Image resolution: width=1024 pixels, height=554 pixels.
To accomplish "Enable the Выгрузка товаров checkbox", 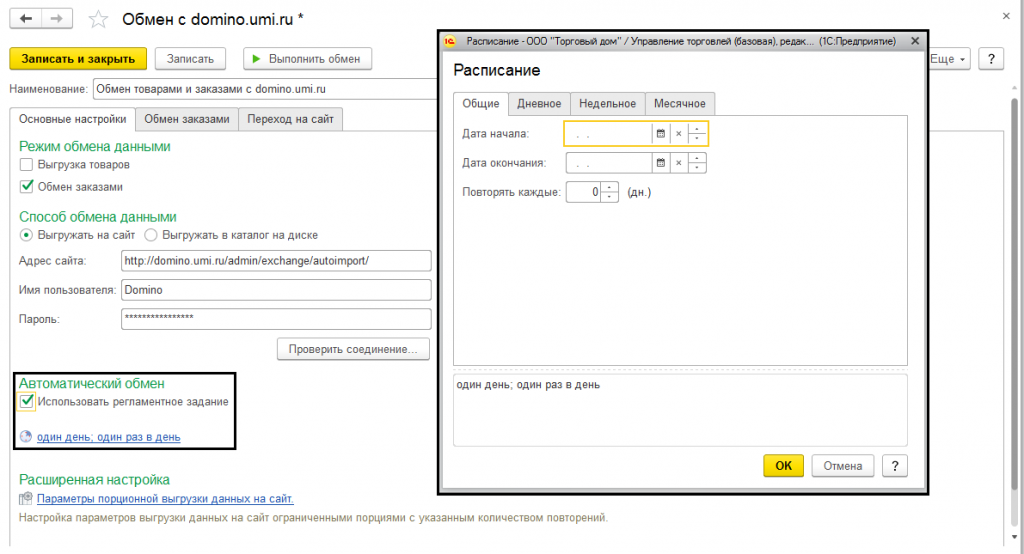I will [26, 165].
